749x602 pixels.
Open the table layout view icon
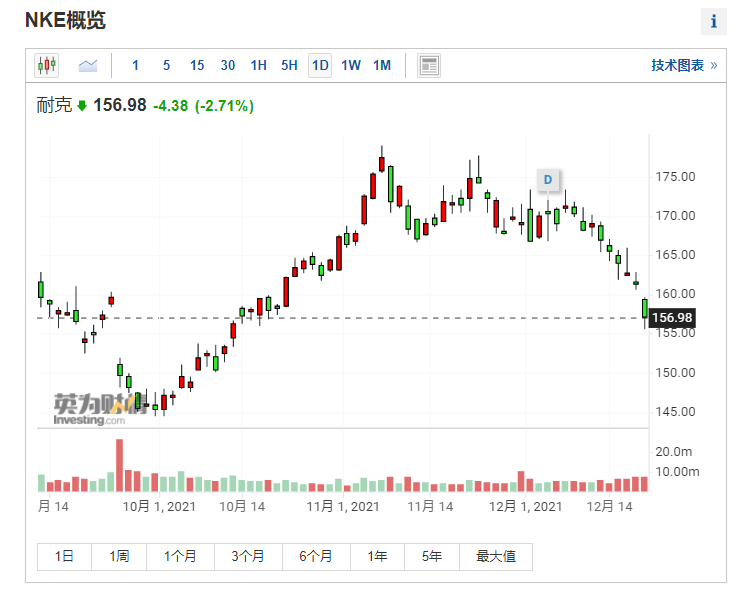tap(429, 65)
